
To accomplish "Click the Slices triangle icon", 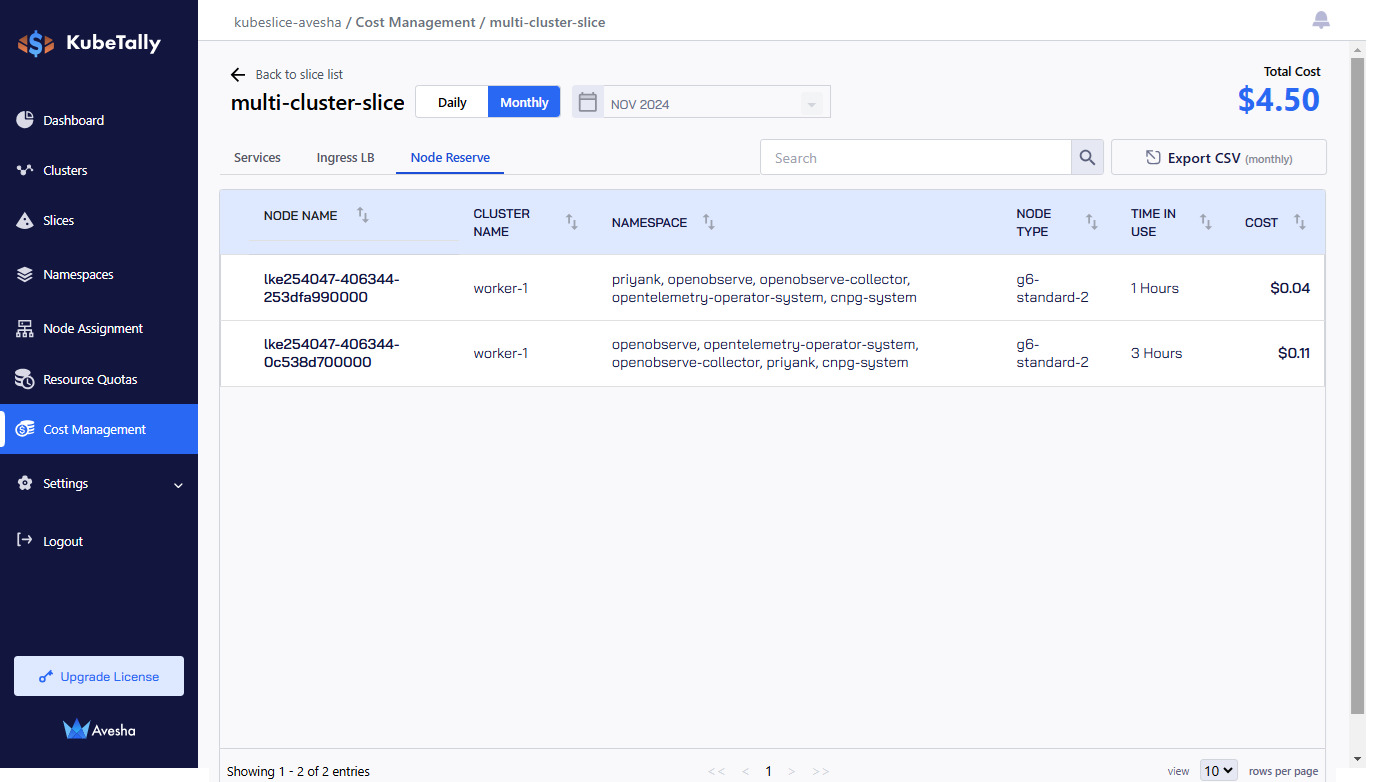I will click(25, 220).
